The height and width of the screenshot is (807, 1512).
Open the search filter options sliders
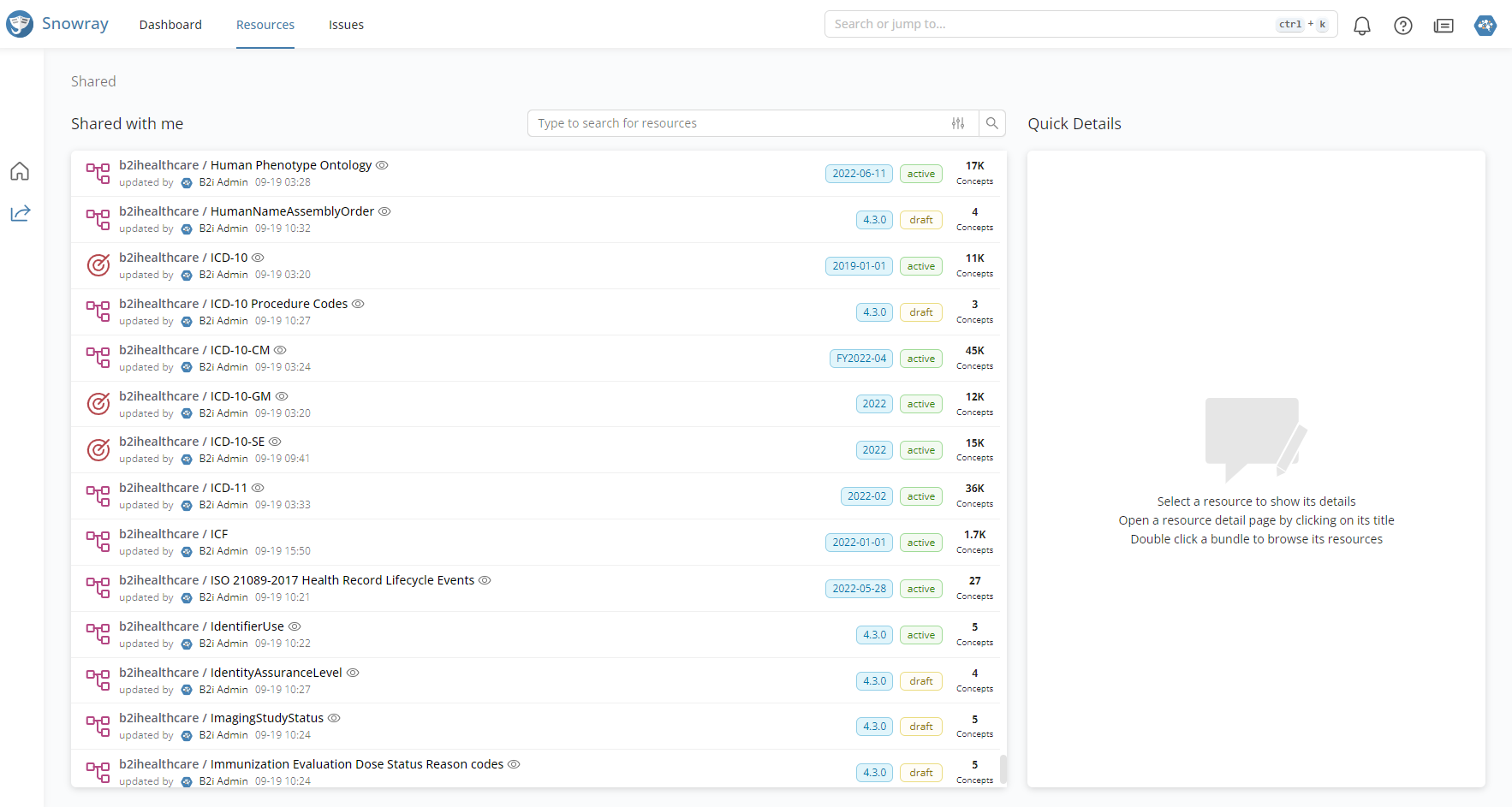click(x=958, y=123)
